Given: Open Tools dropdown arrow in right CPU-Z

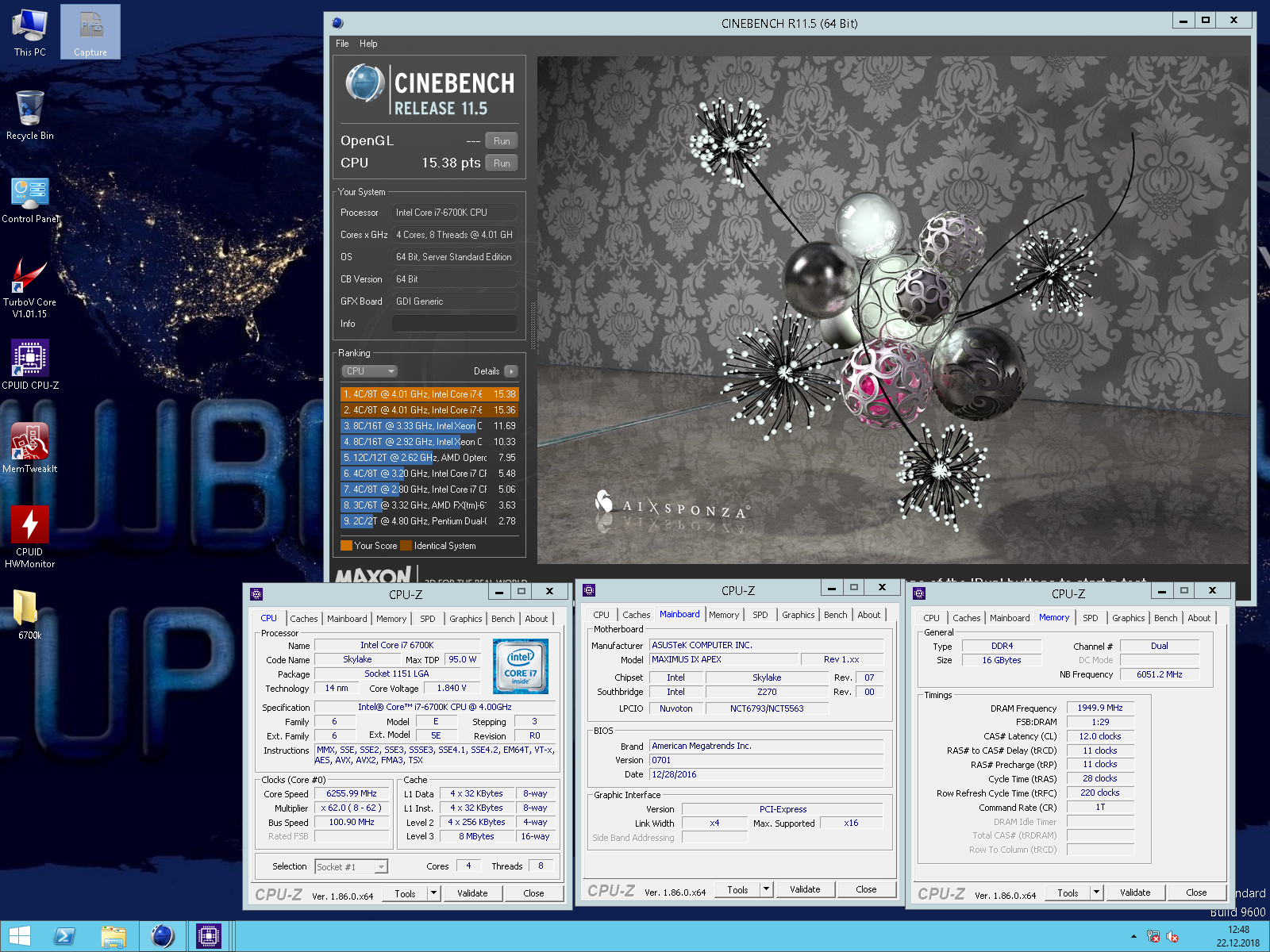Looking at the screenshot, I should pyautogui.click(x=1097, y=892).
